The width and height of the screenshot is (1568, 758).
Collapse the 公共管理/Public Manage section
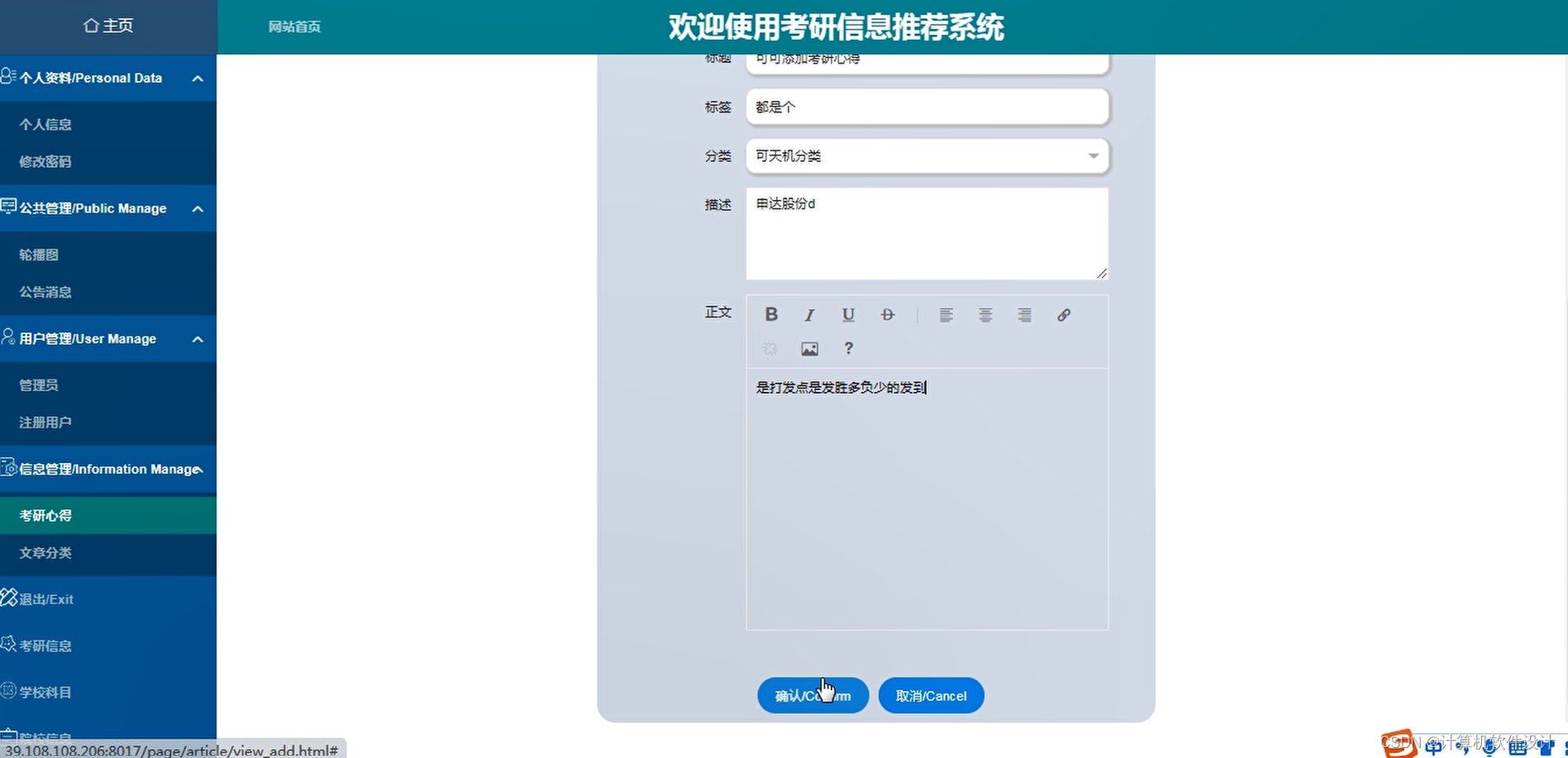(x=198, y=209)
